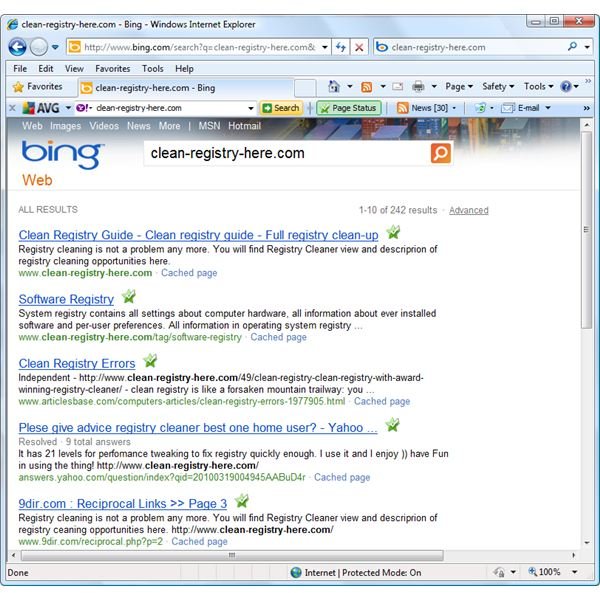Click the AVG toolbar search text field

[x=170, y=108]
